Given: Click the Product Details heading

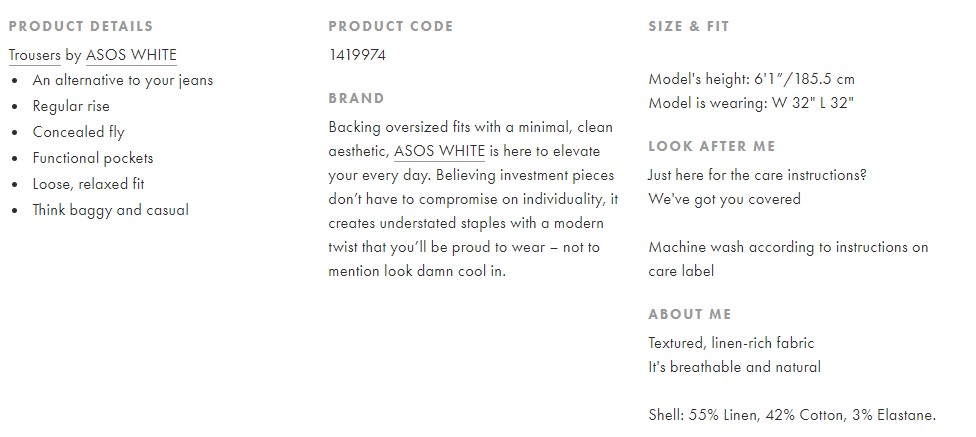Looking at the screenshot, I should click(81, 26).
